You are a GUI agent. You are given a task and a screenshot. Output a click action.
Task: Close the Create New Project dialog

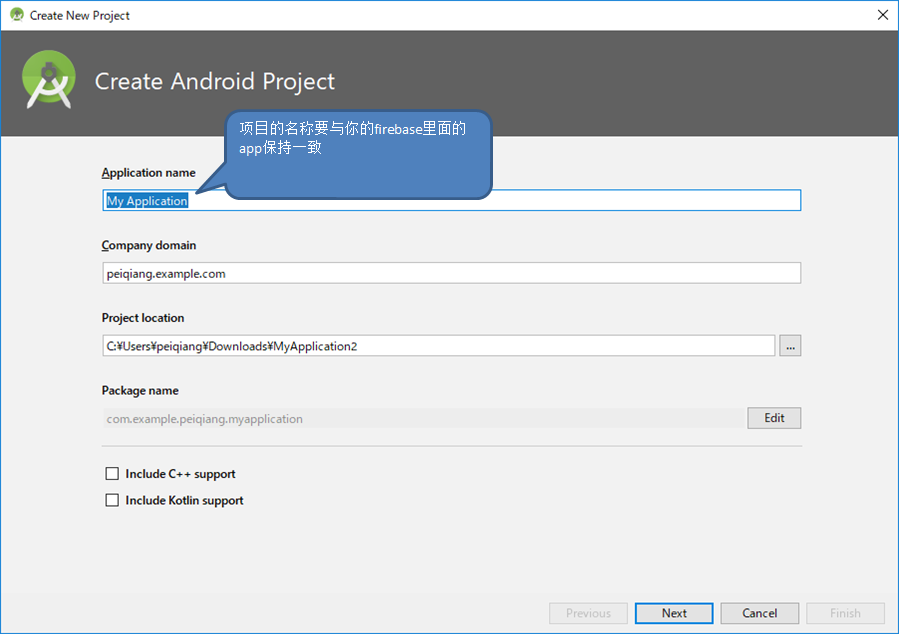[x=883, y=15]
